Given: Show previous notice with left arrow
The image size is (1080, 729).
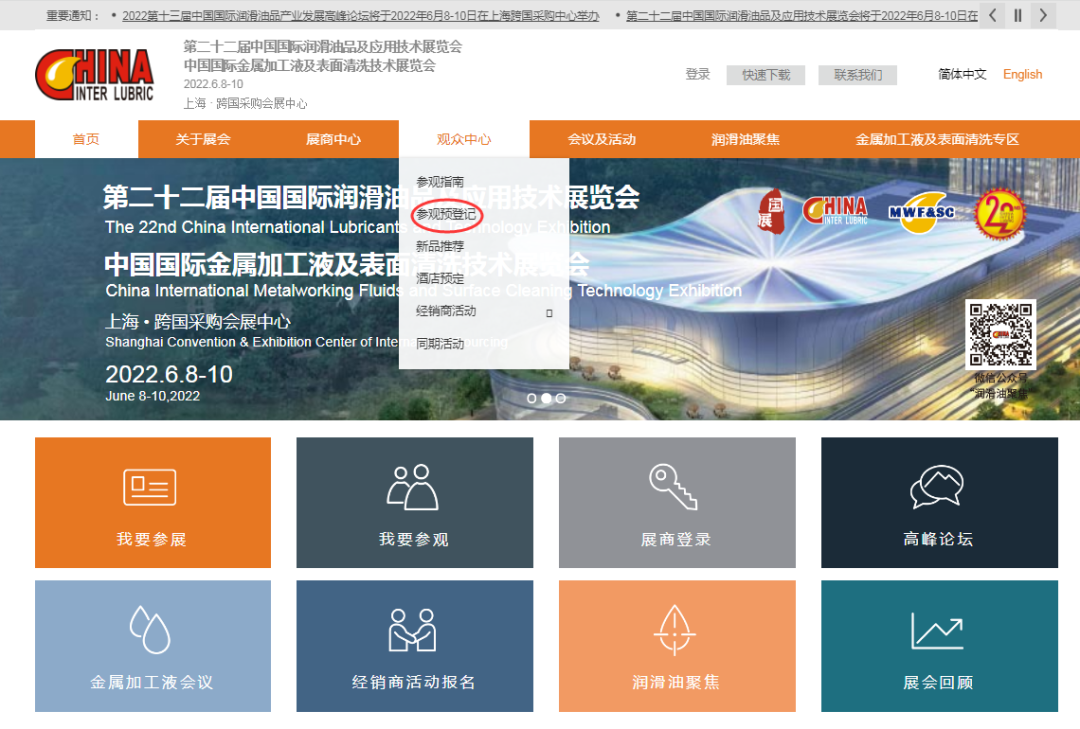Looking at the screenshot, I should click(x=993, y=15).
